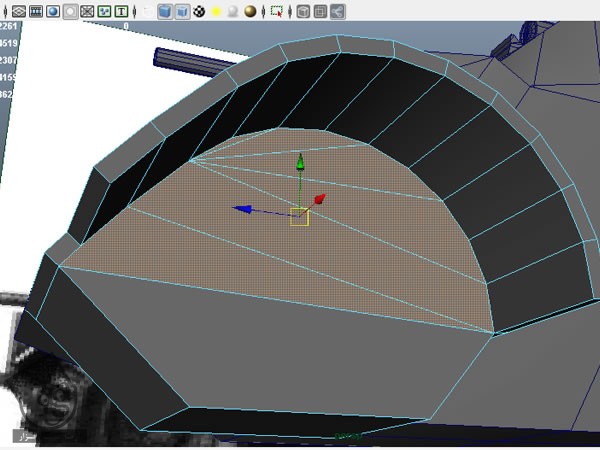The width and height of the screenshot is (600, 450).
Task: Click the red X-axis manipulator handle
Action: coord(320,199)
